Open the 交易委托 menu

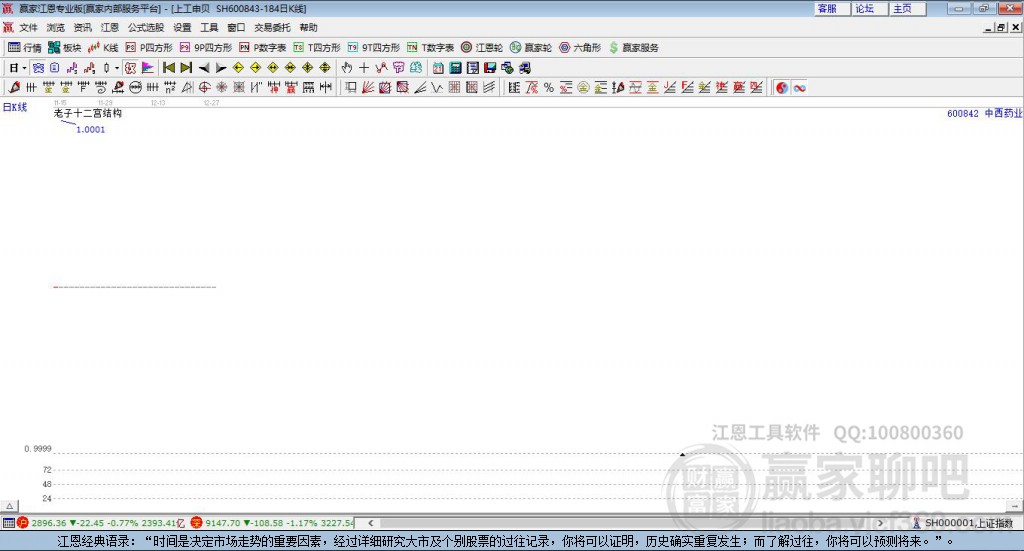click(x=272, y=27)
